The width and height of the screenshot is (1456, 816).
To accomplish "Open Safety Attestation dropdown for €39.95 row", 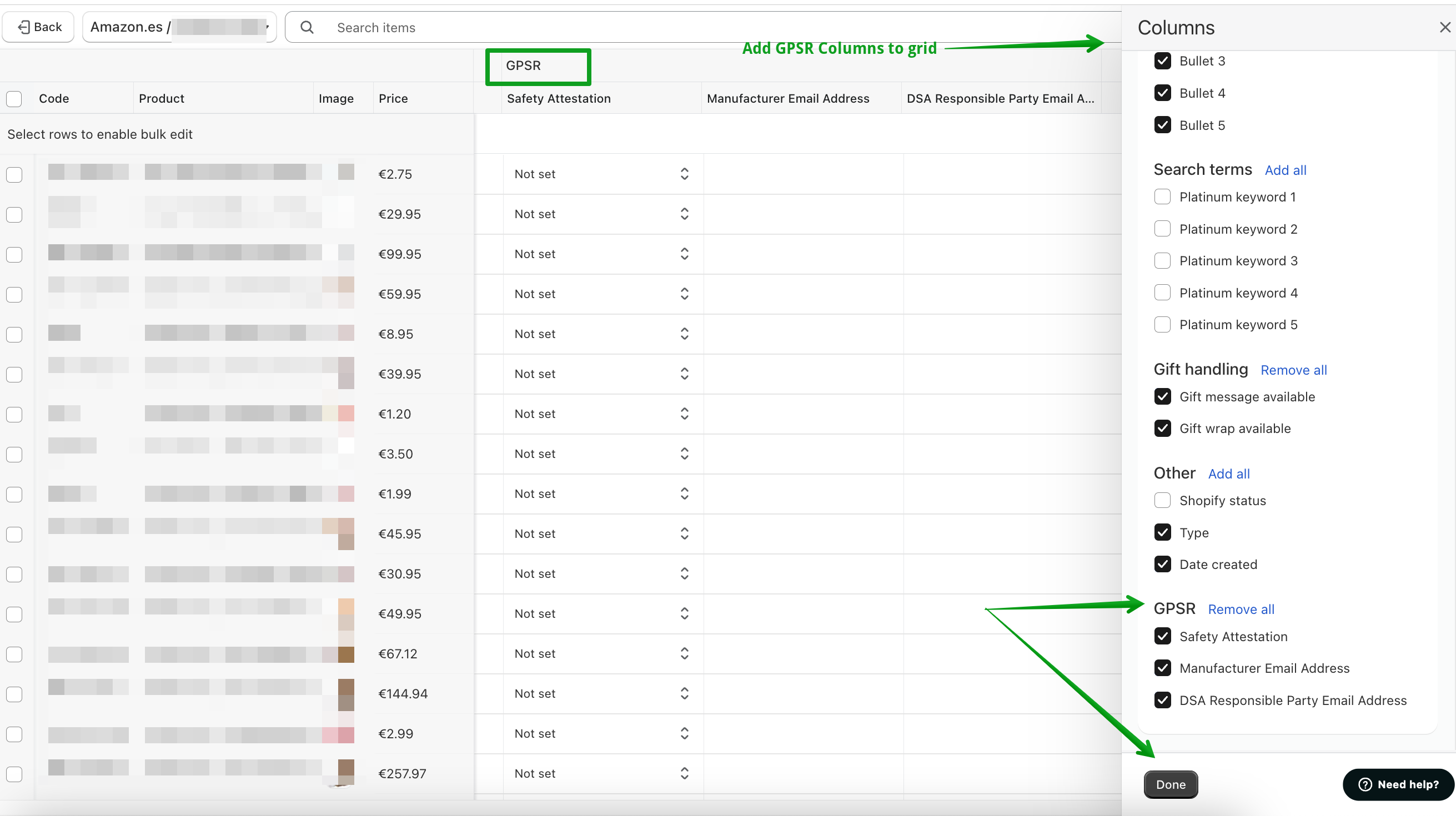I will (x=603, y=374).
